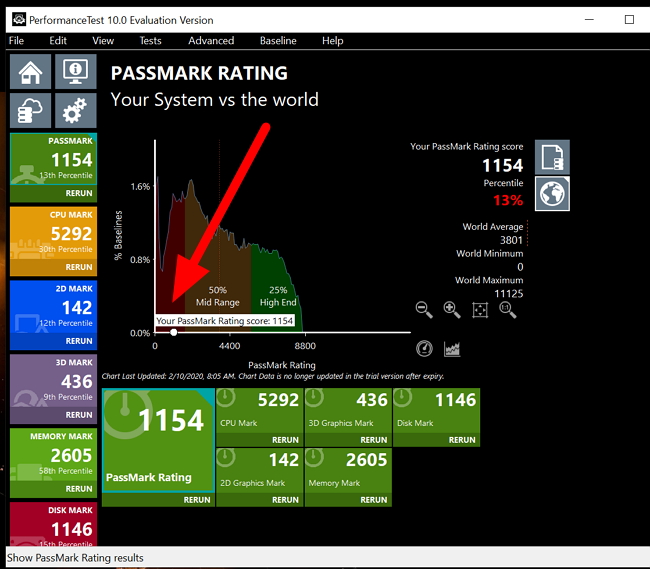
Task: Rerun under the large PassMark Rating tile
Action: pos(197,500)
